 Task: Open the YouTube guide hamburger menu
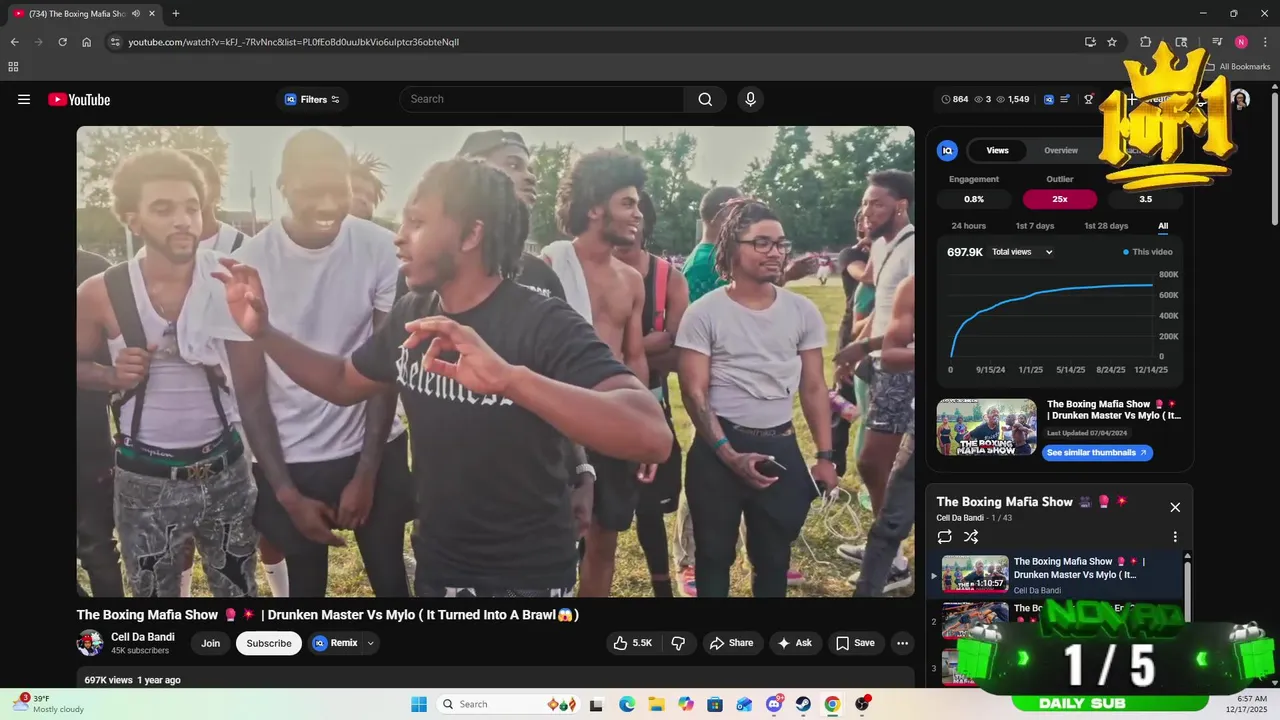[x=24, y=99]
